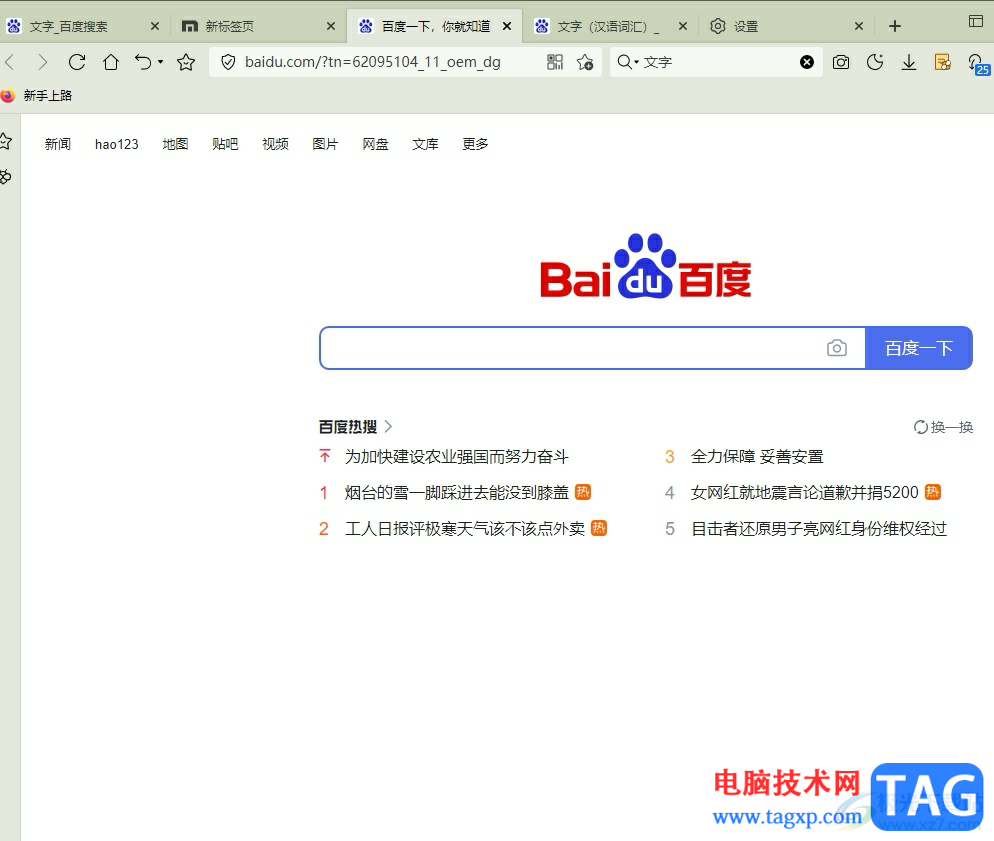Open 文库 link
Viewport: 994px width, 841px height.
coord(425,144)
